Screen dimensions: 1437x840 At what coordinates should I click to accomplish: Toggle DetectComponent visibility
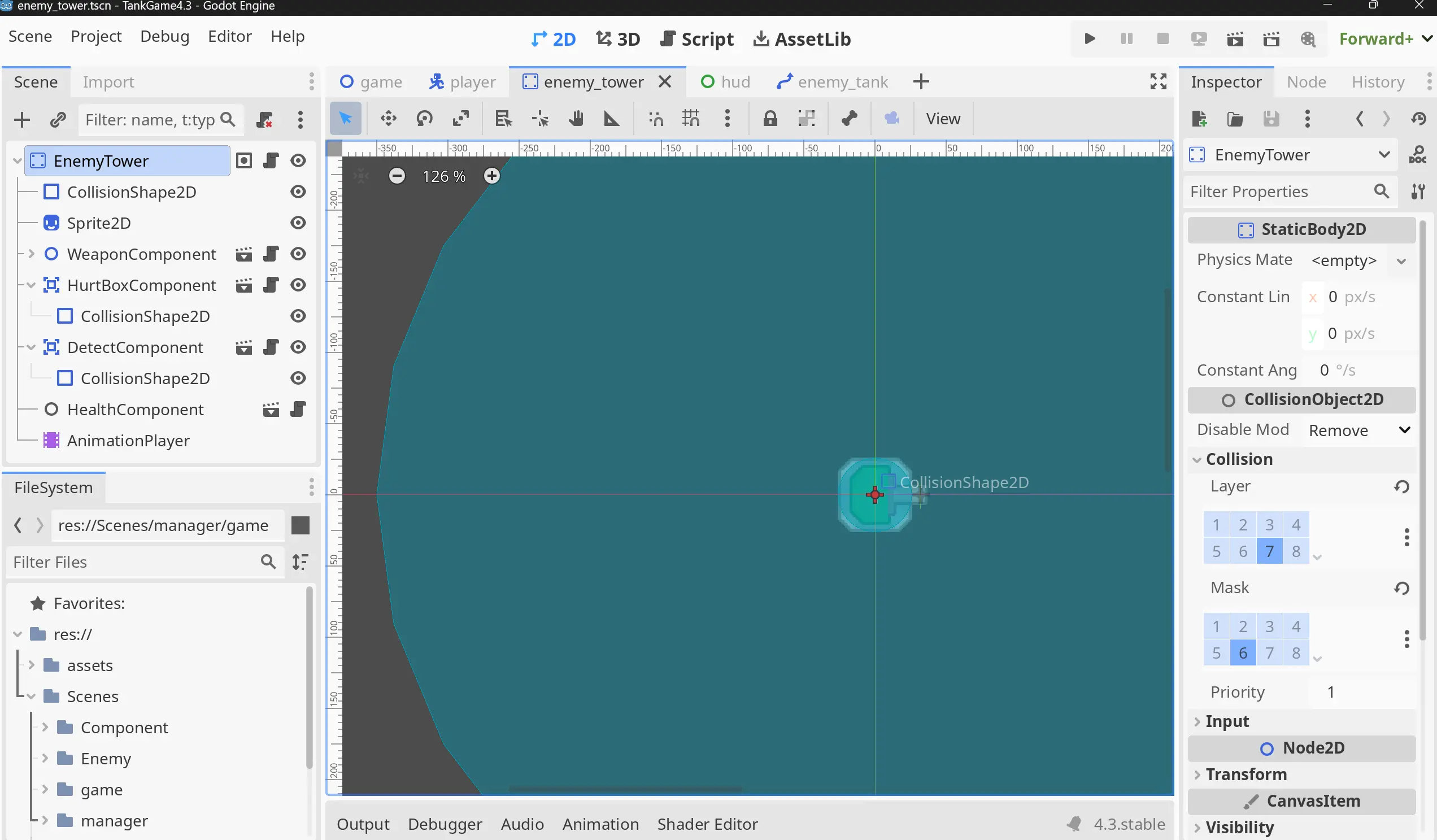pyautogui.click(x=298, y=347)
